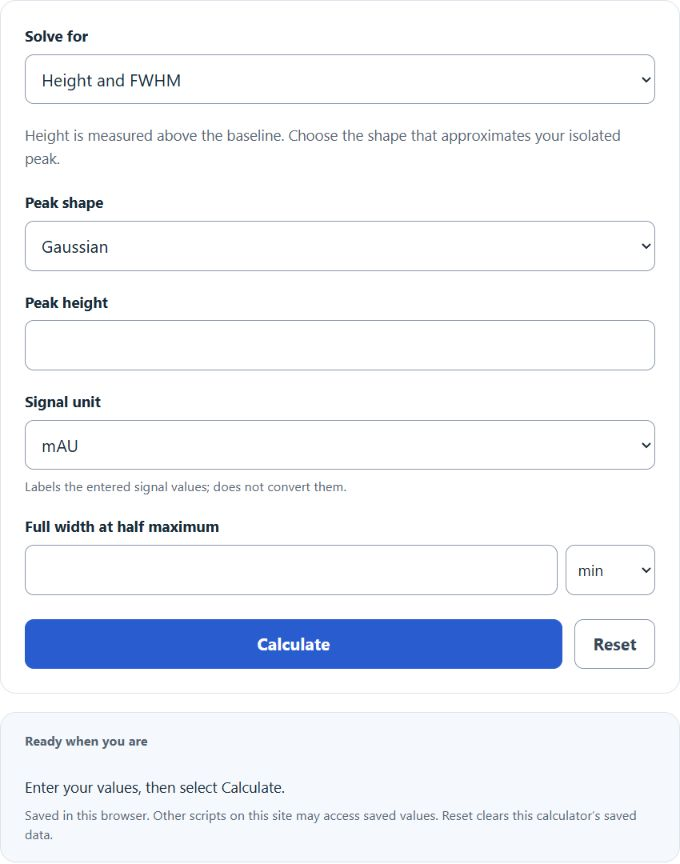This screenshot has height=864, width=680.
Task: Click the chevron arrow on the Gaussian selector
Action: click(646, 246)
